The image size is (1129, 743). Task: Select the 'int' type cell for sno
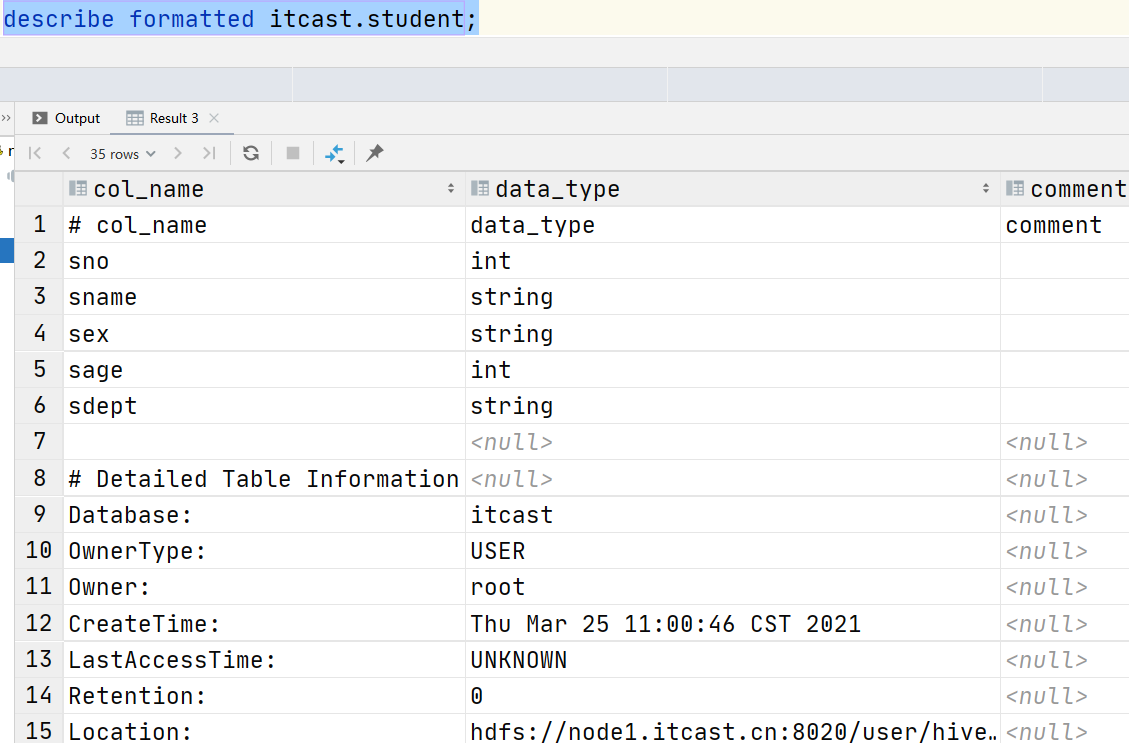(733, 261)
